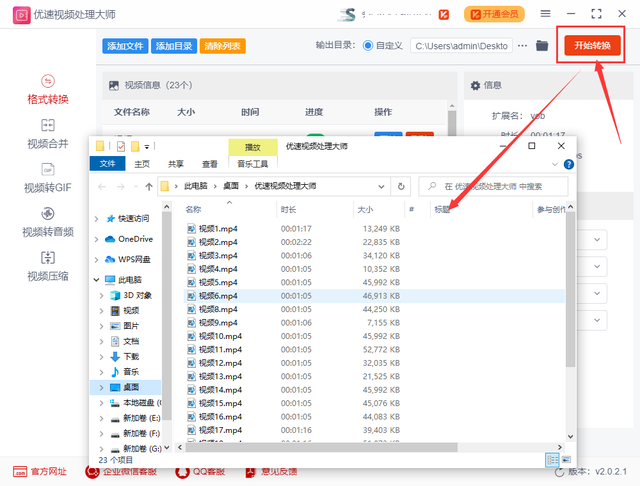Click the 添加文件 button
The height and width of the screenshot is (486, 640).
[125, 46]
